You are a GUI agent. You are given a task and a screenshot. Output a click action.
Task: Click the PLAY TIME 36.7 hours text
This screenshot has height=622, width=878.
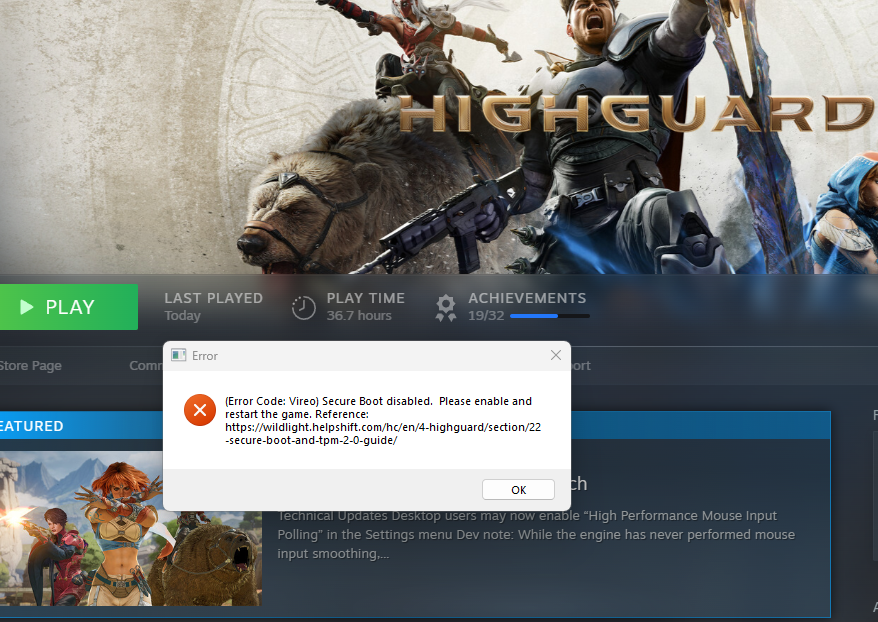(x=366, y=307)
